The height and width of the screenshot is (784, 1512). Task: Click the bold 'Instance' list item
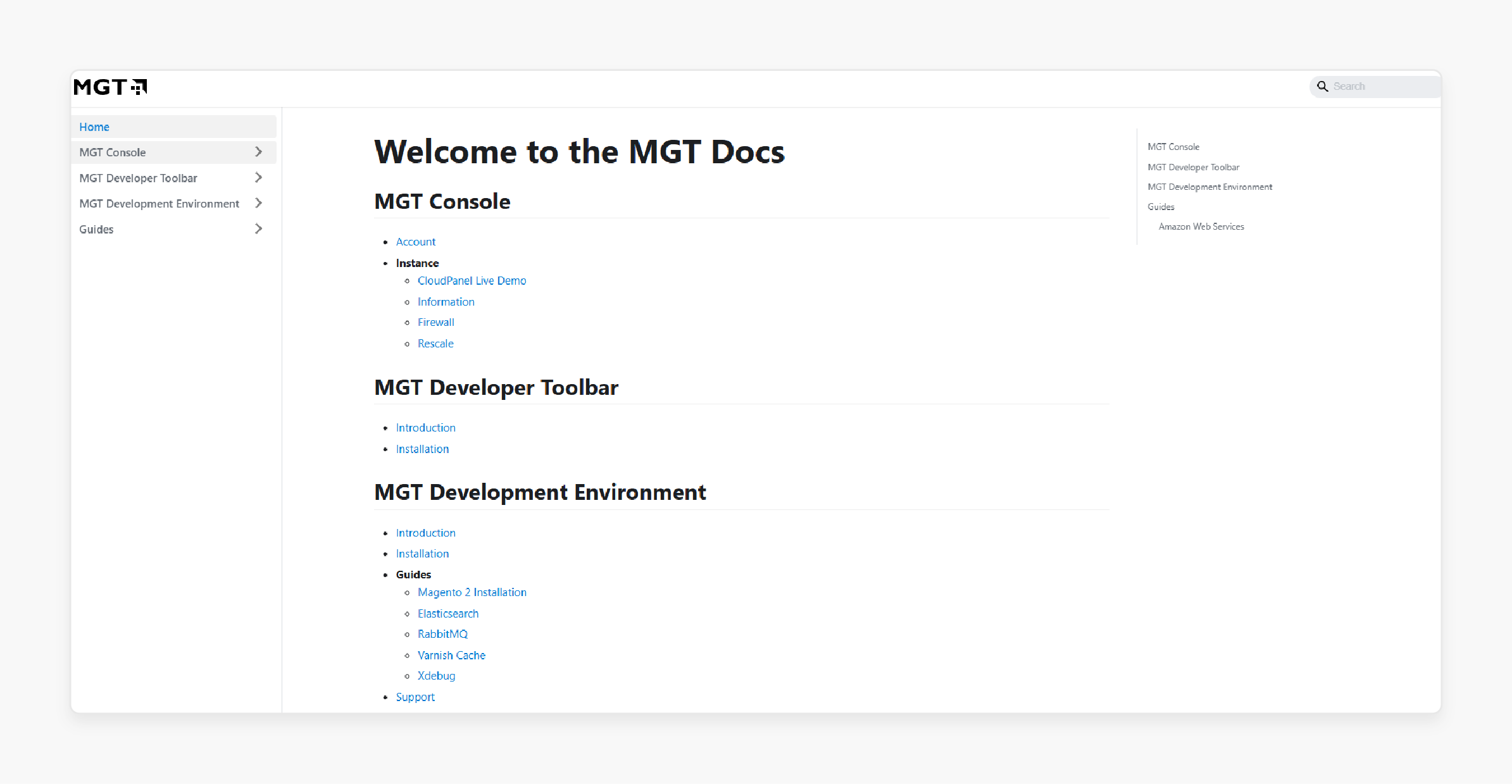pyautogui.click(x=417, y=263)
